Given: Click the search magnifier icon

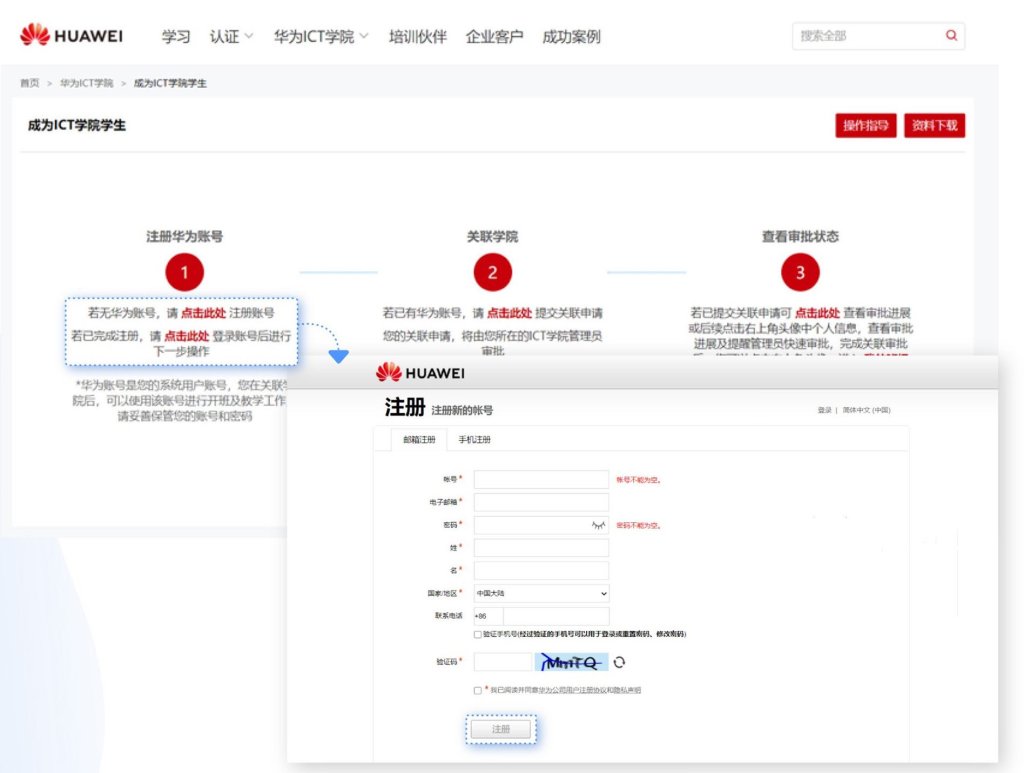Looking at the screenshot, I should (951, 36).
